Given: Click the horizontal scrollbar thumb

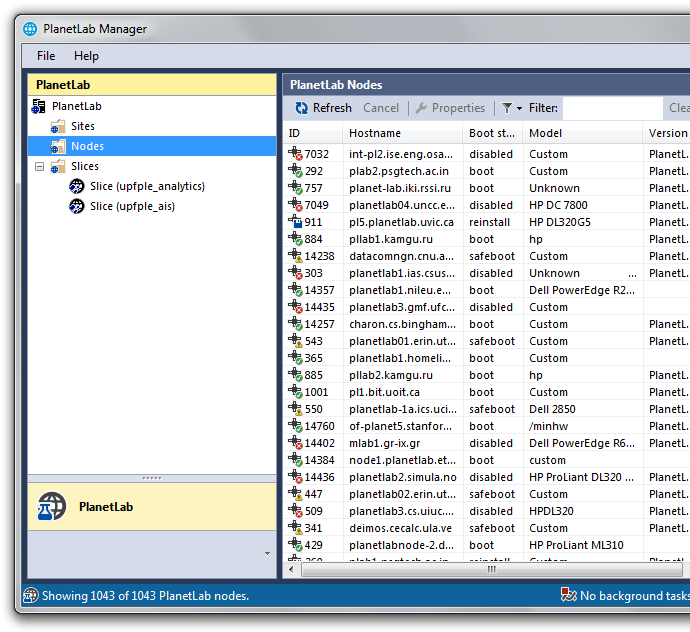Looking at the screenshot, I should [x=492, y=570].
